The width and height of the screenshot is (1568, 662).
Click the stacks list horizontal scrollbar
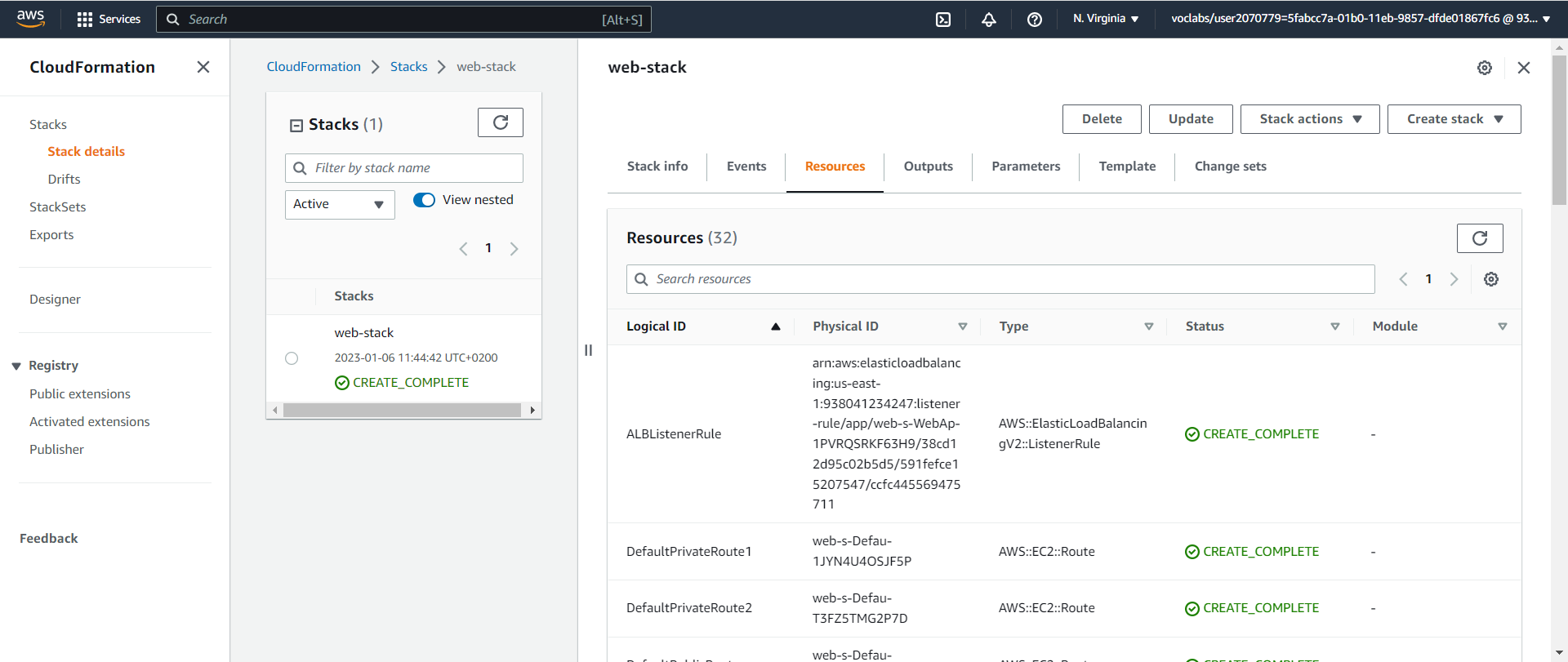click(x=402, y=411)
